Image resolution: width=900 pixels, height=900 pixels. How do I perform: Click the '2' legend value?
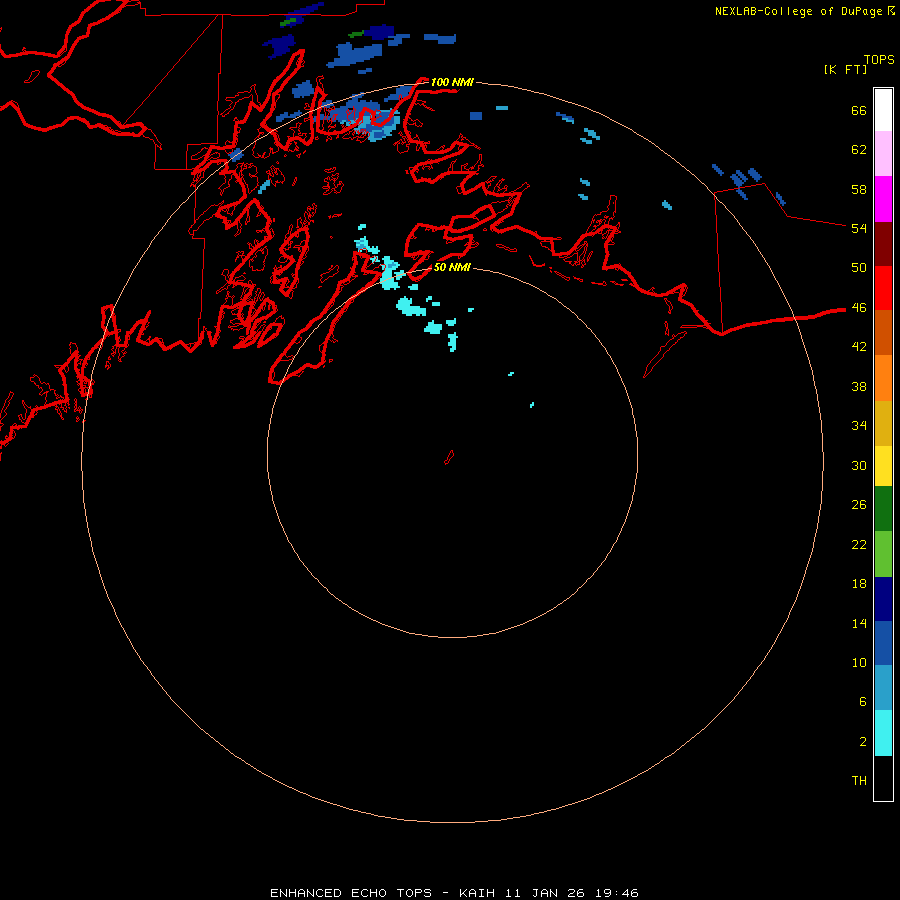[862, 742]
